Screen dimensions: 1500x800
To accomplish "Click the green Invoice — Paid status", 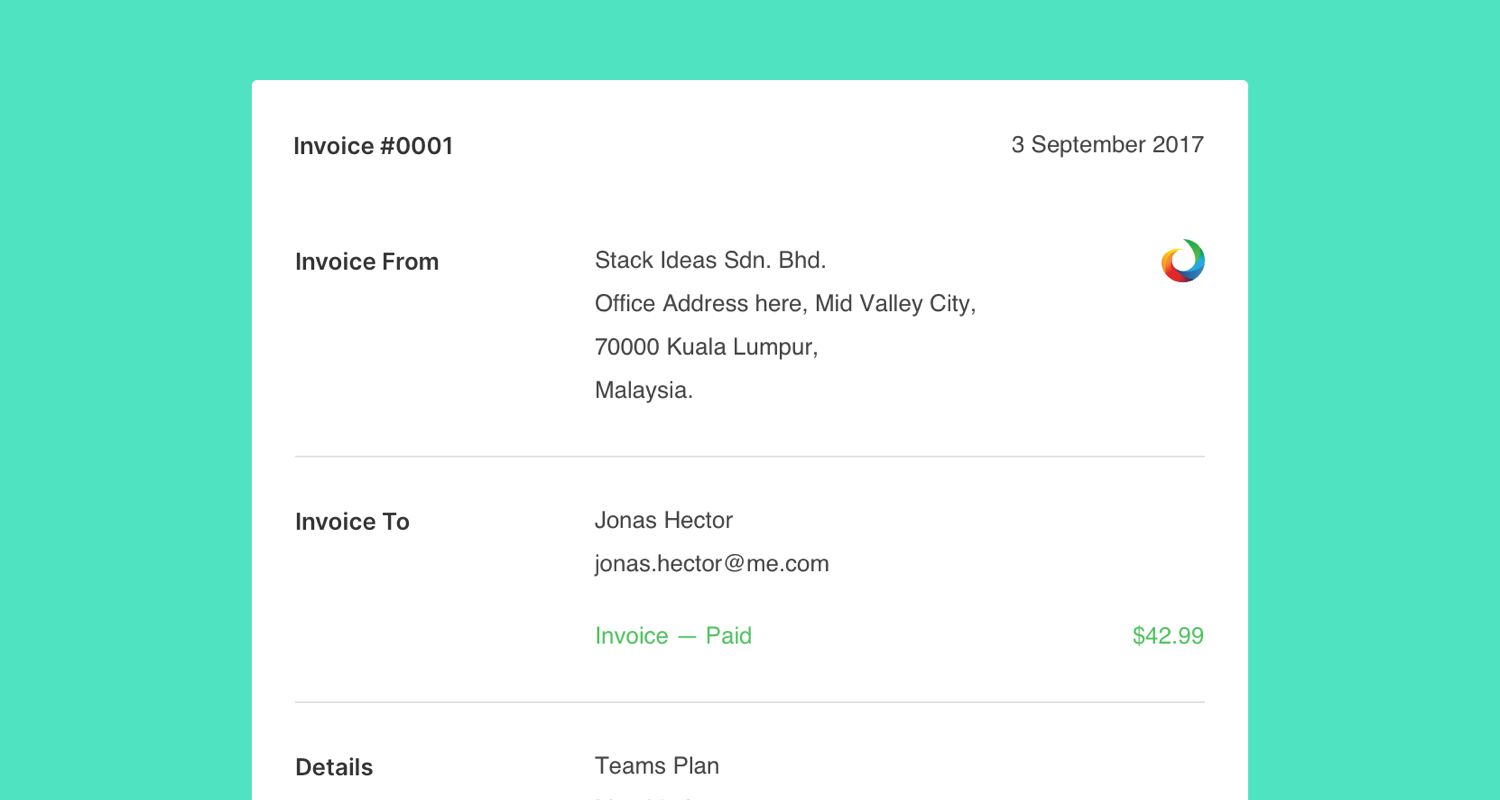I will tap(673, 636).
